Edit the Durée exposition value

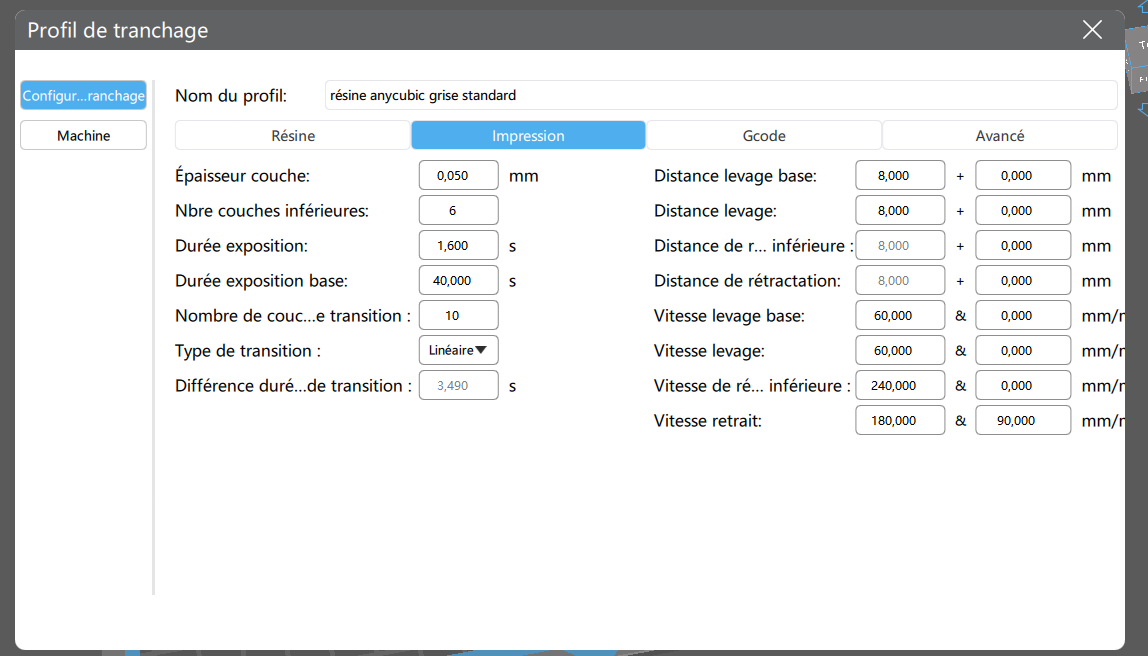coord(458,245)
